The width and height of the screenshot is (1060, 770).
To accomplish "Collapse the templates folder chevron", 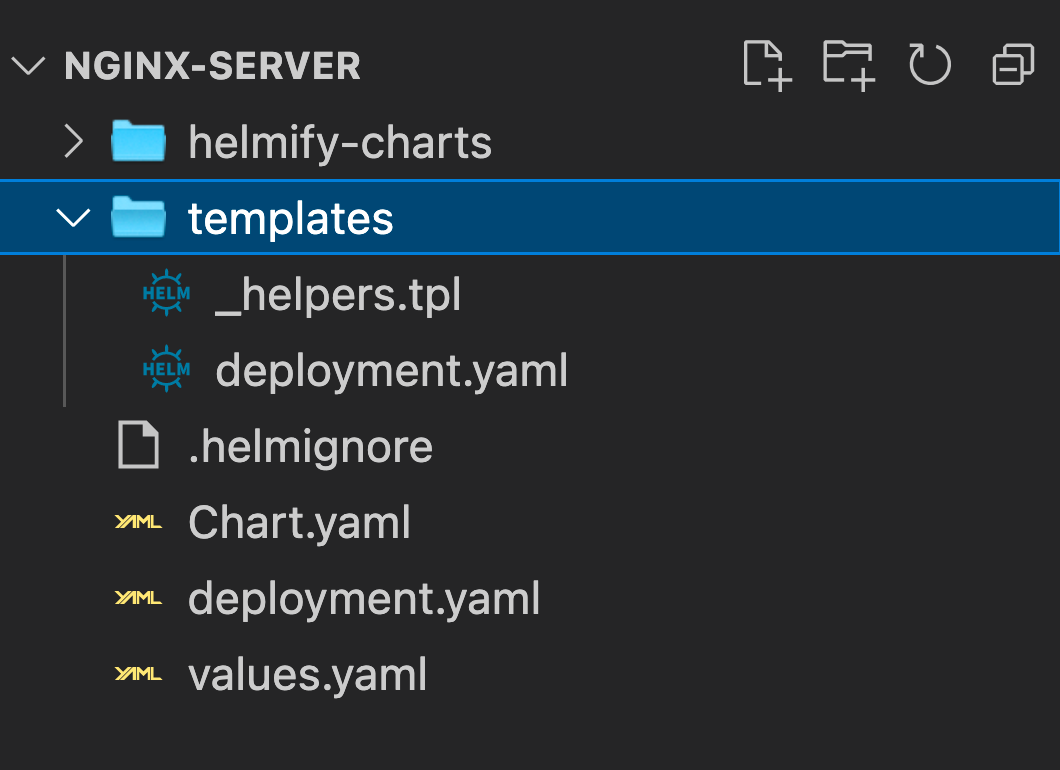I will 73,218.
